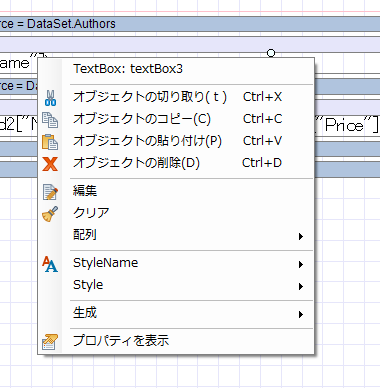Click the show-properties icon

click(50, 342)
